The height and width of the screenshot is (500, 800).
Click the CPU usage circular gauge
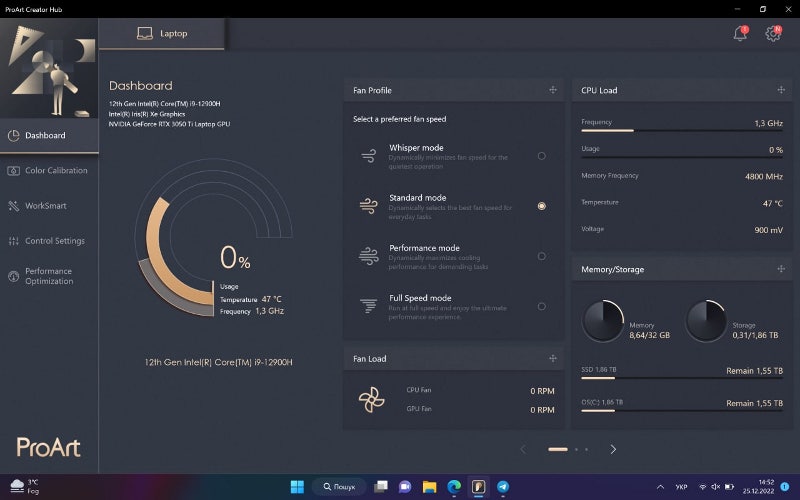pos(213,237)
